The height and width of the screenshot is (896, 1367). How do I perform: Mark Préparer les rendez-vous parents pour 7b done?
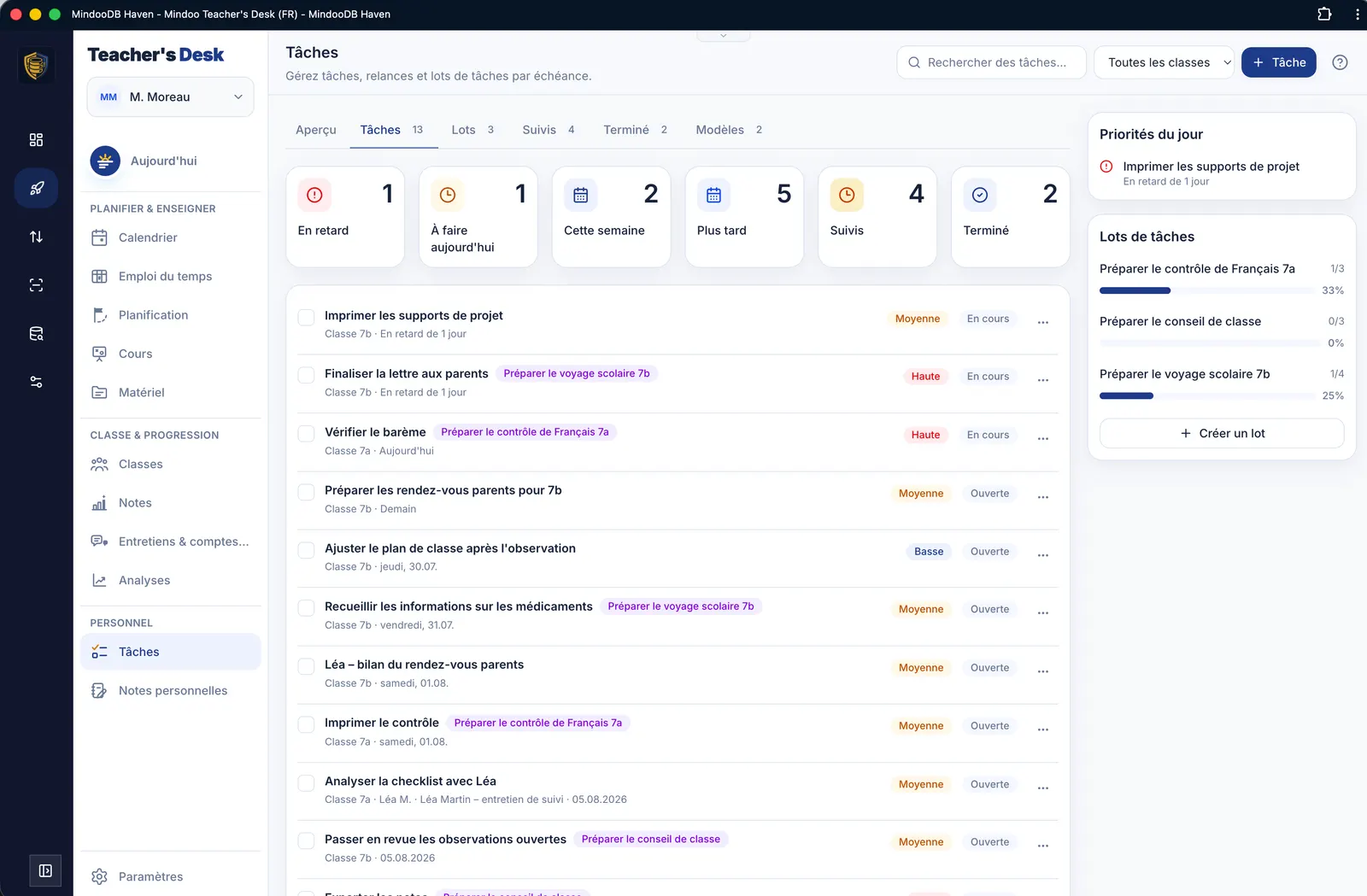tap(306, 492)
